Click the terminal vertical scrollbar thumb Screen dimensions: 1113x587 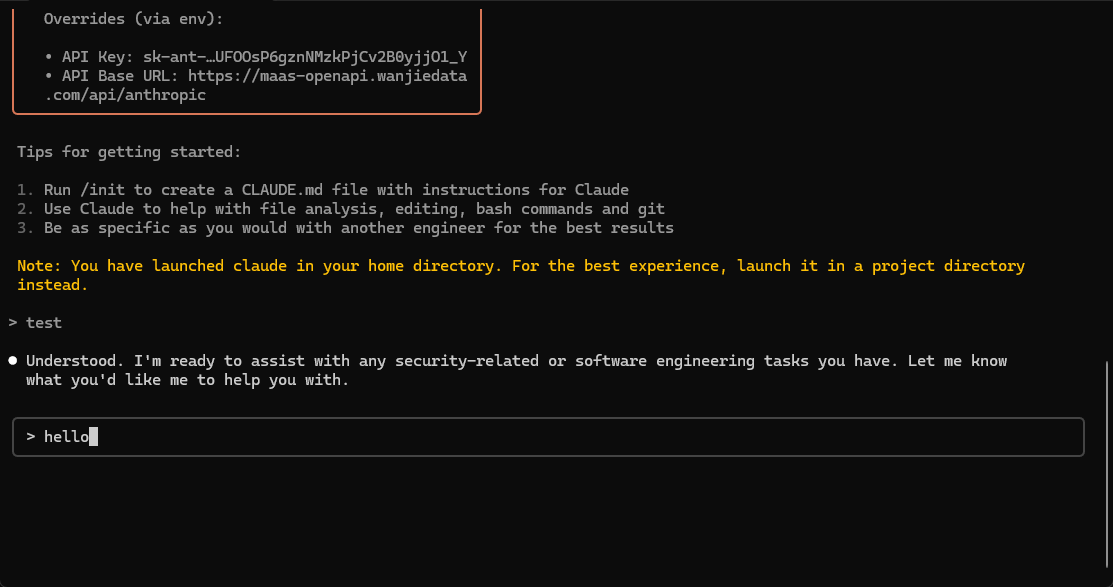click(1109, 467)
